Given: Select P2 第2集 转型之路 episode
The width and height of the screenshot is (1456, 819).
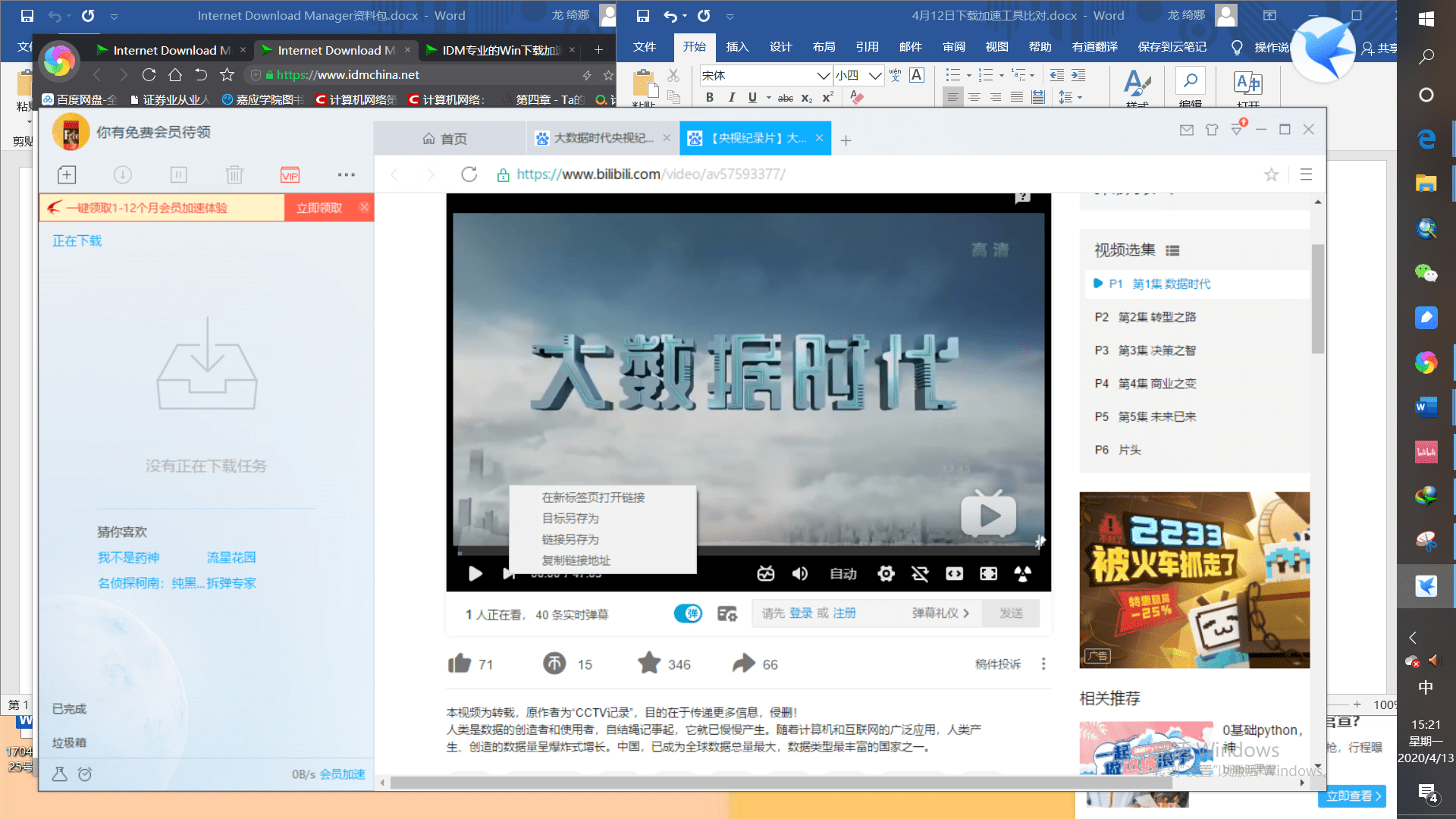Looking at the screenshot, I should click(1196, 317).
